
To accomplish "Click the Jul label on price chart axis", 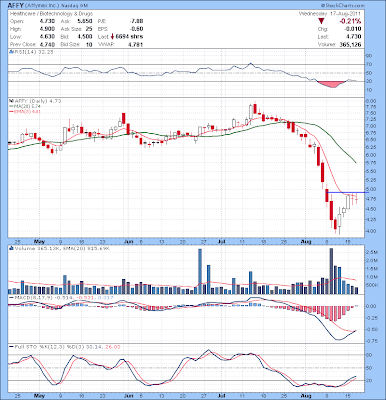I will click(x=222, y=241).
